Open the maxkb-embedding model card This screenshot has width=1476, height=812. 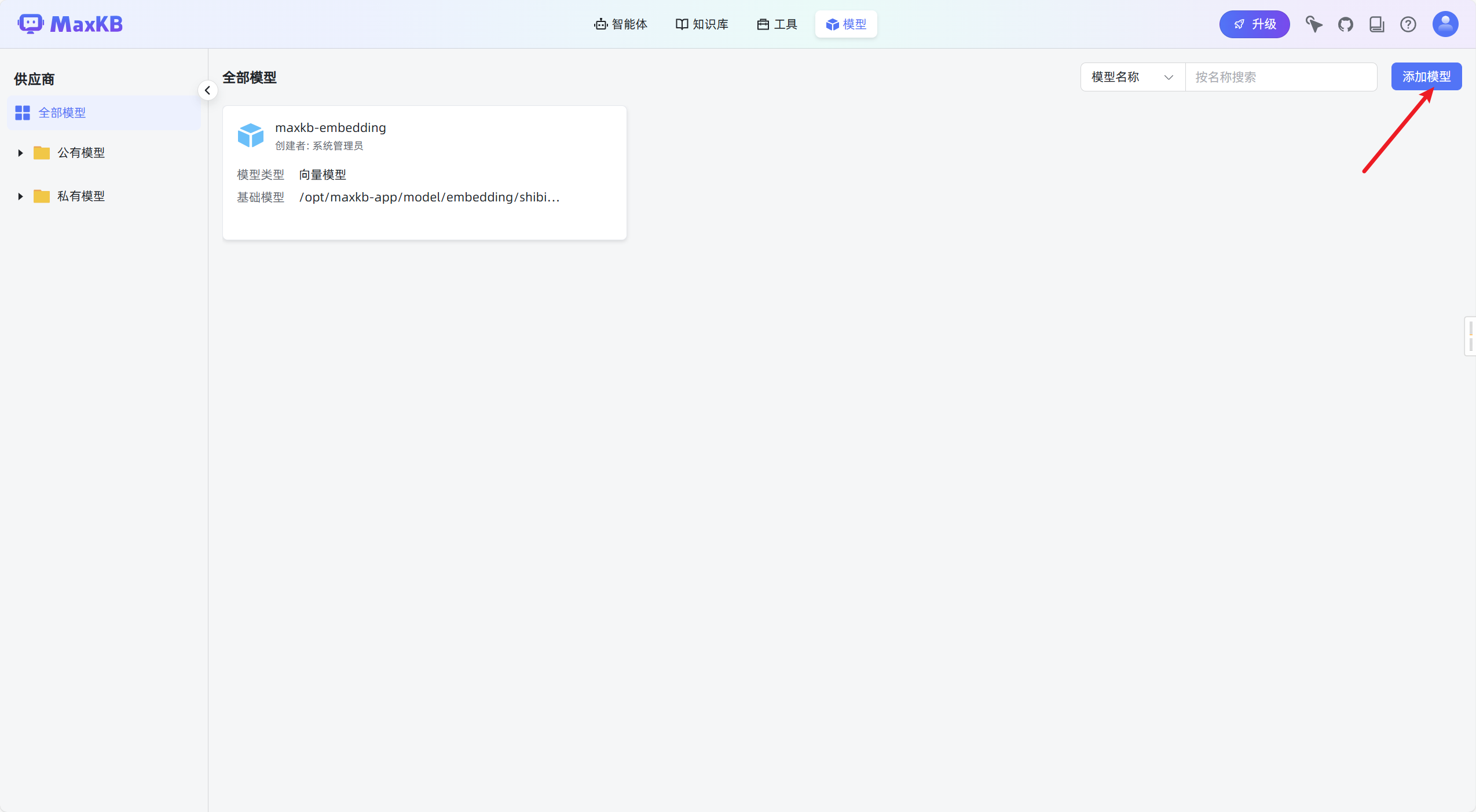click(x=424, y=172)
